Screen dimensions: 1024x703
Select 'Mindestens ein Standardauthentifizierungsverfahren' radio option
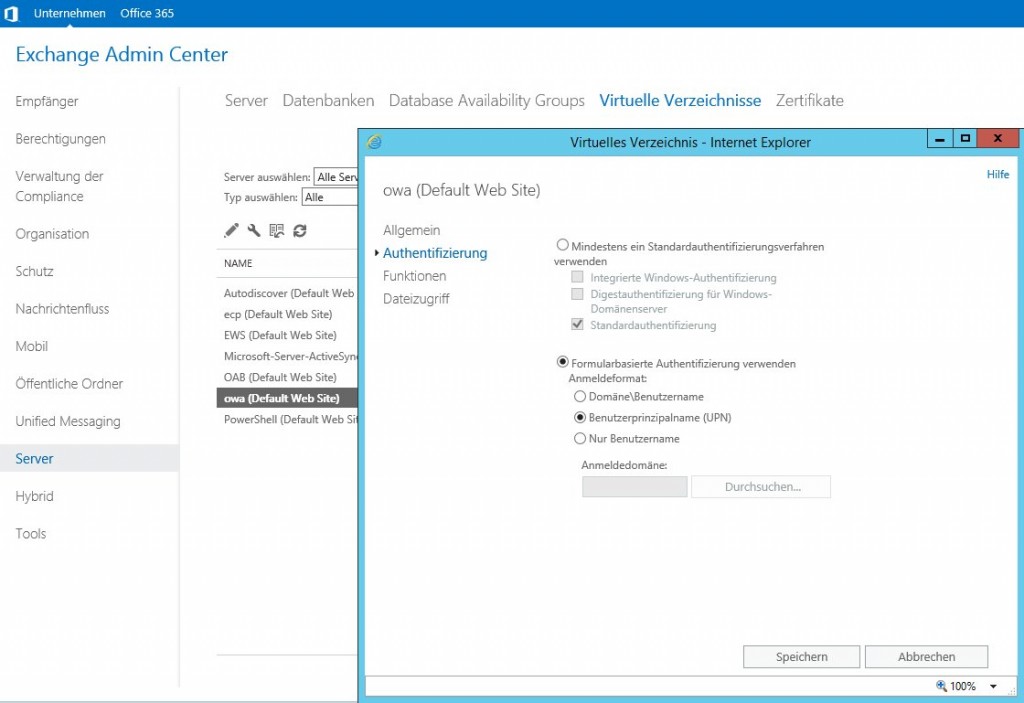click(562, 245)
